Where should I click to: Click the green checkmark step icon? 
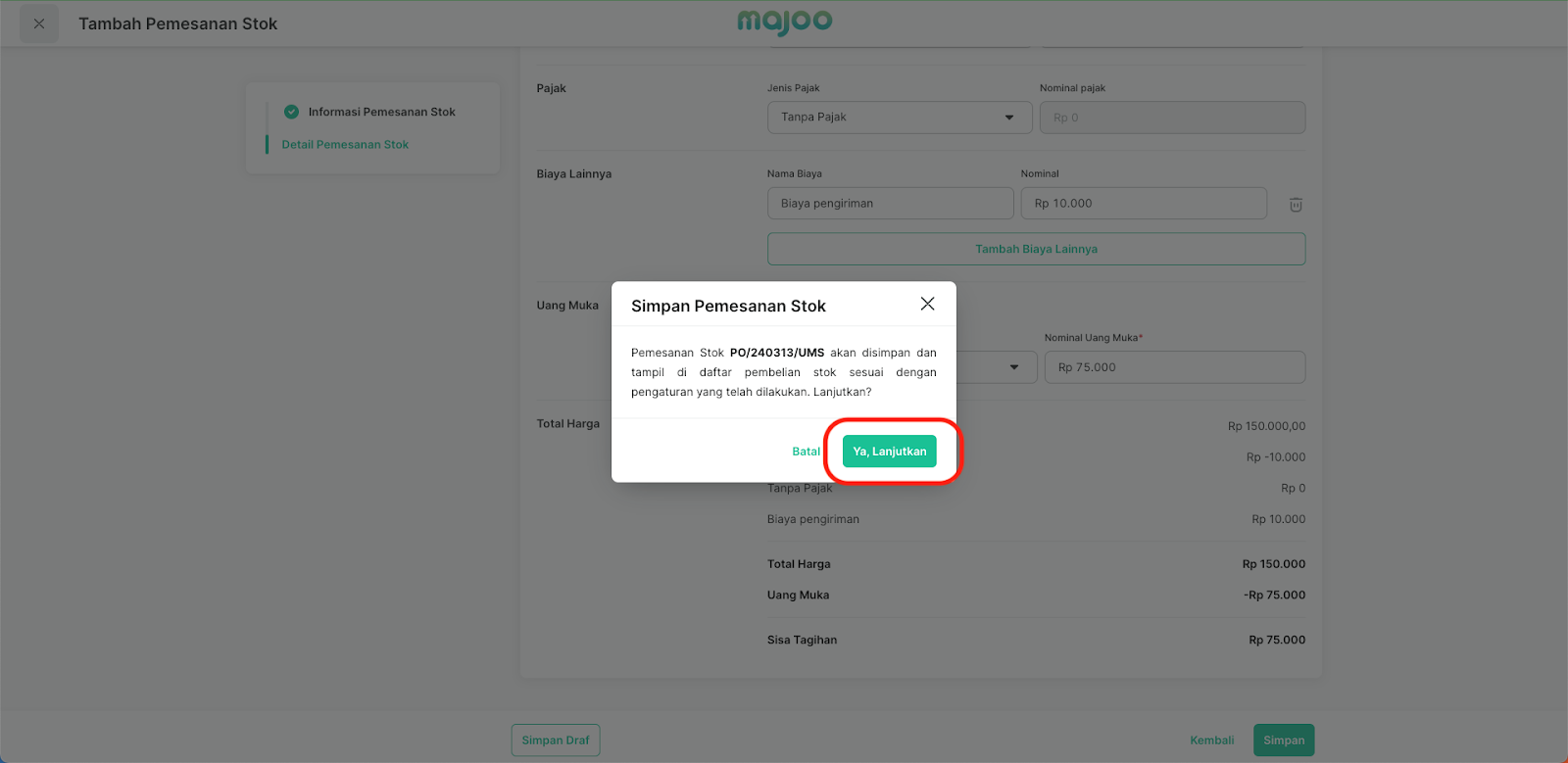291,112
